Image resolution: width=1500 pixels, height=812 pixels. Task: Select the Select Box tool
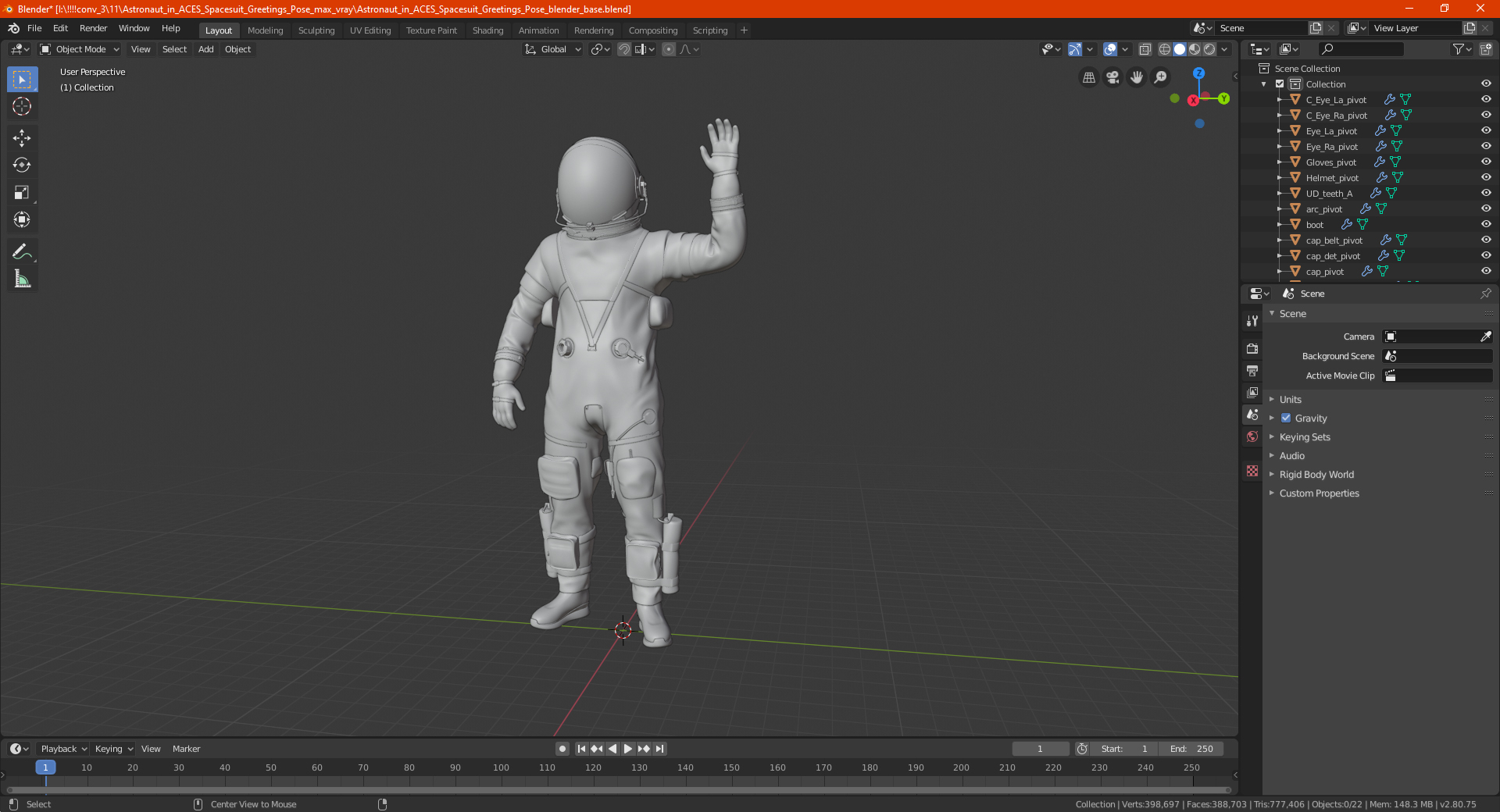point(22,80)
